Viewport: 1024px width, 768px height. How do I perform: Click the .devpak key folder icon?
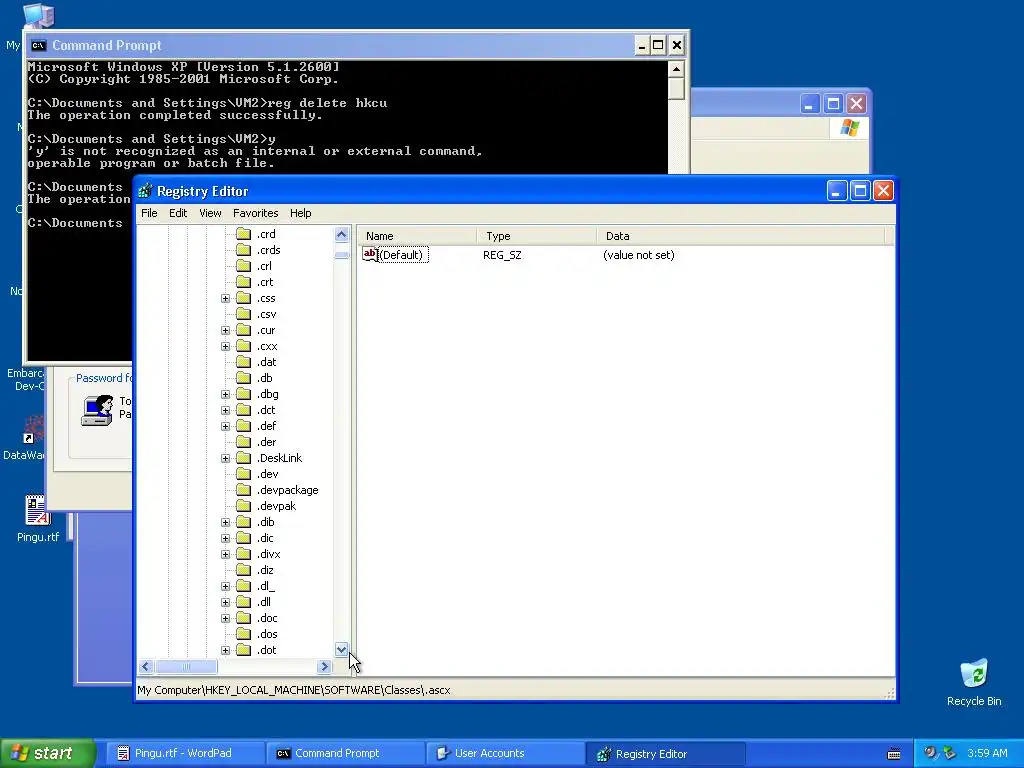coord(244,506)
